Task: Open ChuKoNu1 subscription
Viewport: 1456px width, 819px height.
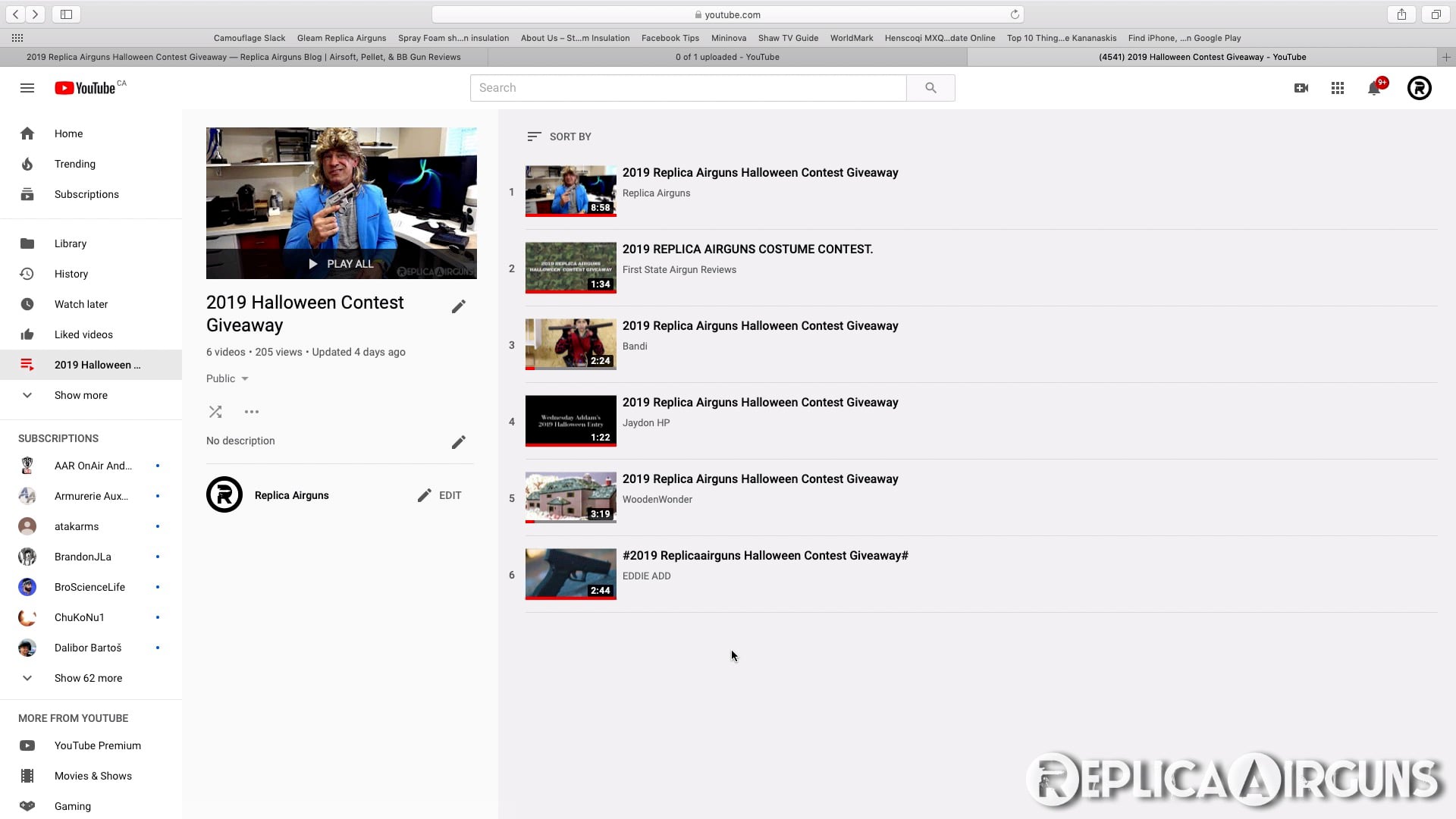Action: [x=91, y=617]
